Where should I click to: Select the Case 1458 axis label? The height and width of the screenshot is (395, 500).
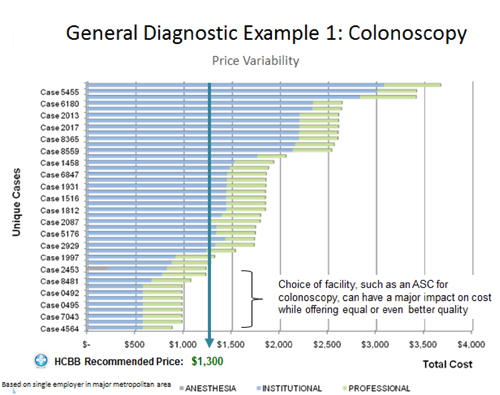[x=60, y=163]
